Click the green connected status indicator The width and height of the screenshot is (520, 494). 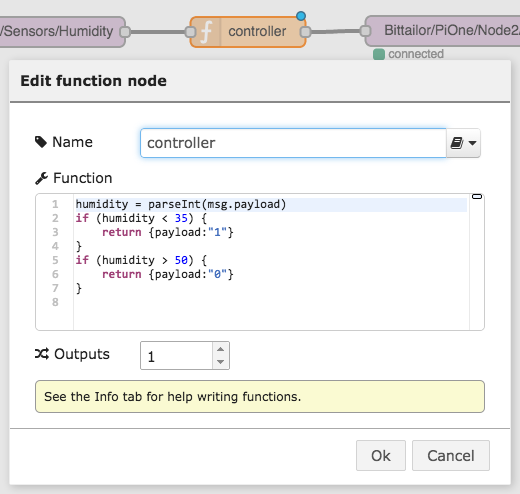[x=379, y=54]
